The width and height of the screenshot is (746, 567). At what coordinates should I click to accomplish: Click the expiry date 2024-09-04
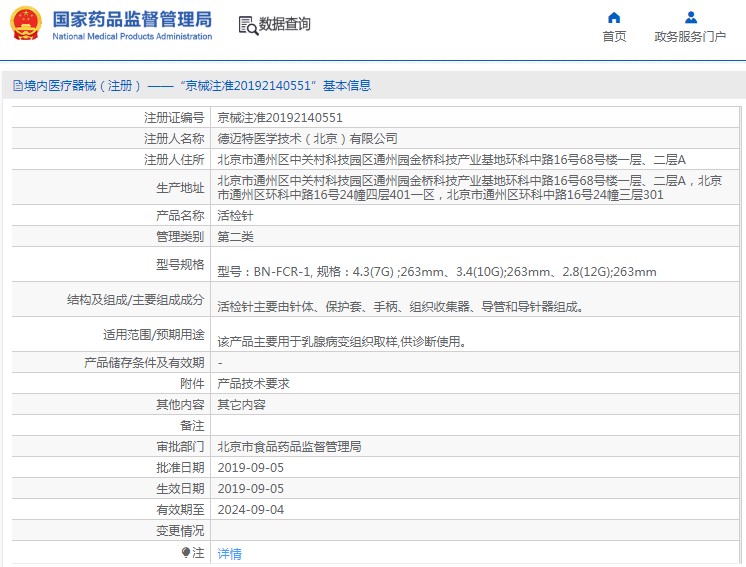[250, 510]
